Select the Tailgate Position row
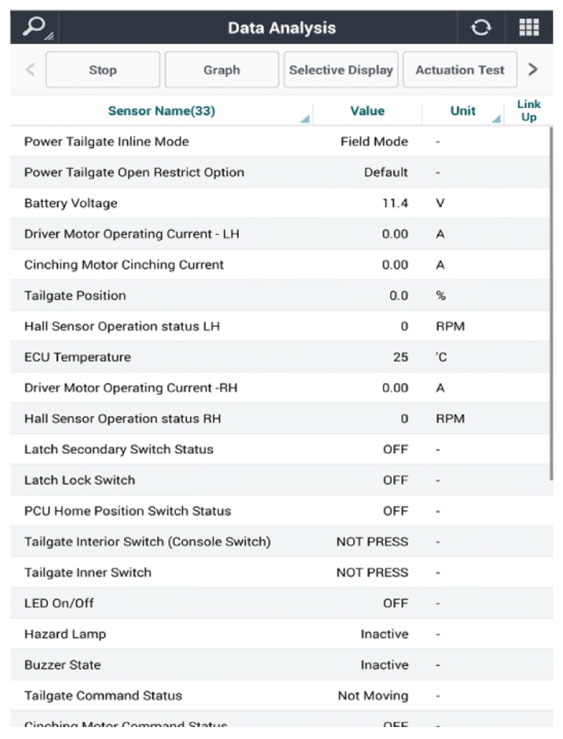563x739 pixels. [281, 296]
